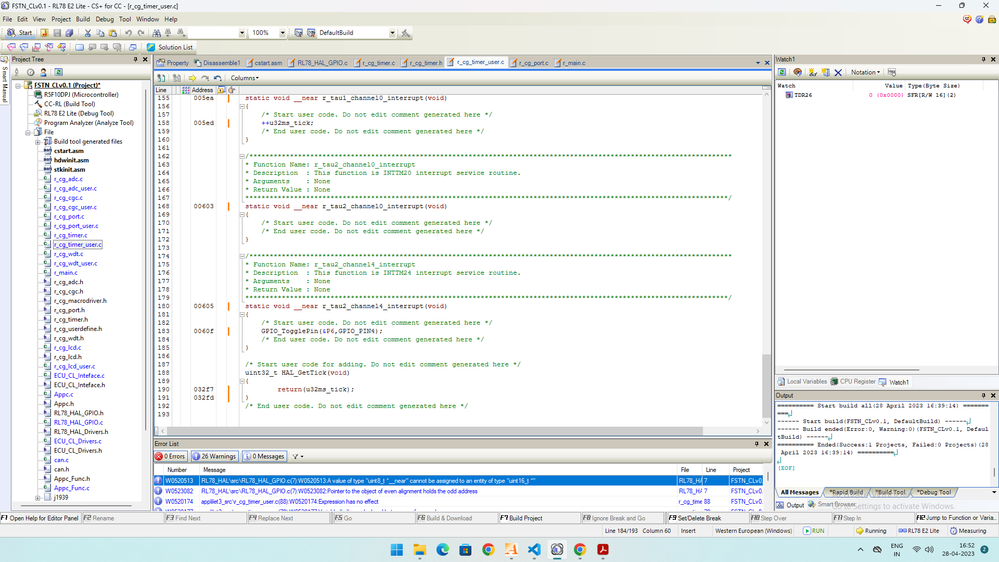Save the current file via floppy icon

[57, 32]
